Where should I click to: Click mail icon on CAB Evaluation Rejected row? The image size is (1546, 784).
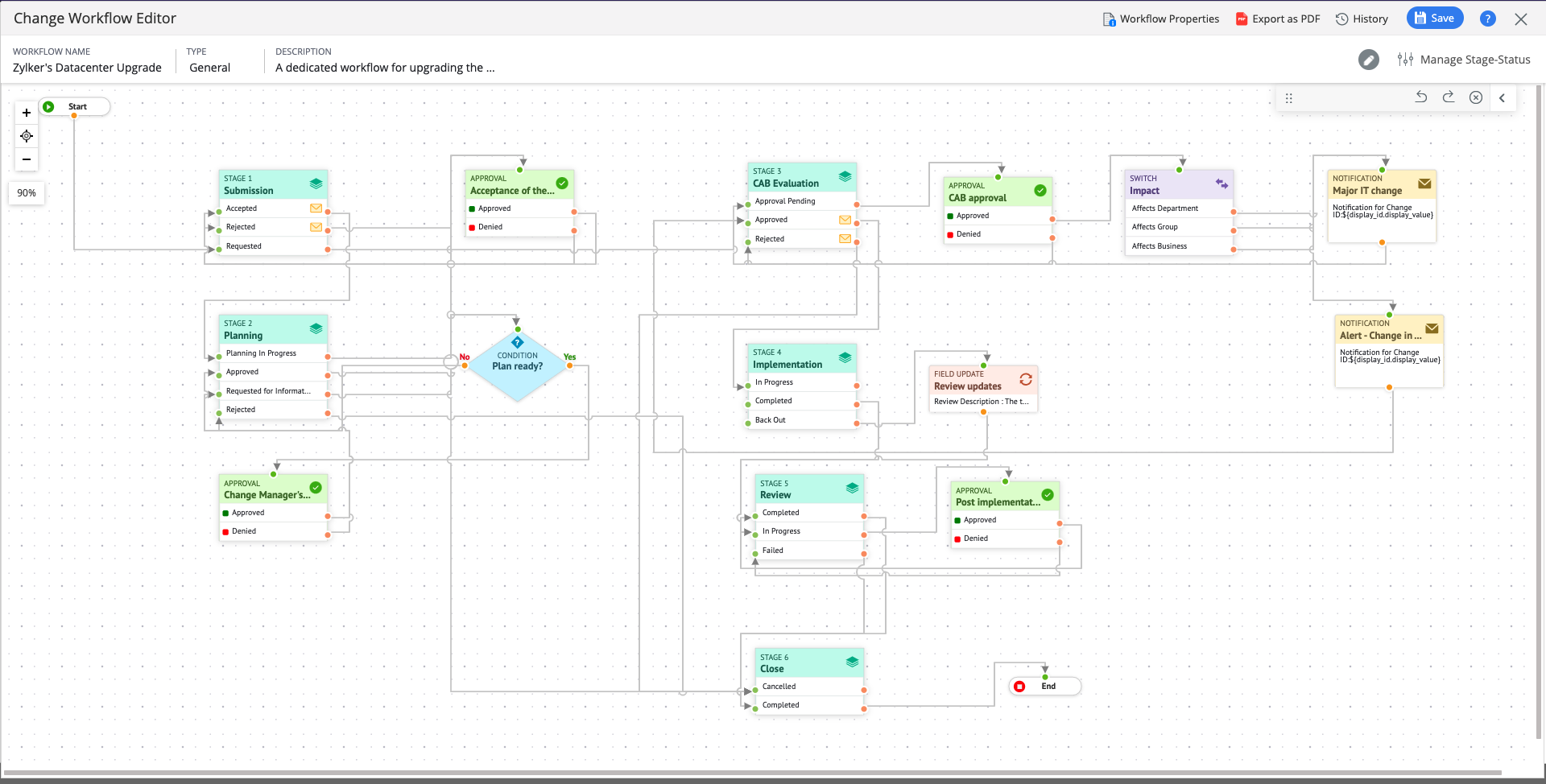tap(845, 238)
